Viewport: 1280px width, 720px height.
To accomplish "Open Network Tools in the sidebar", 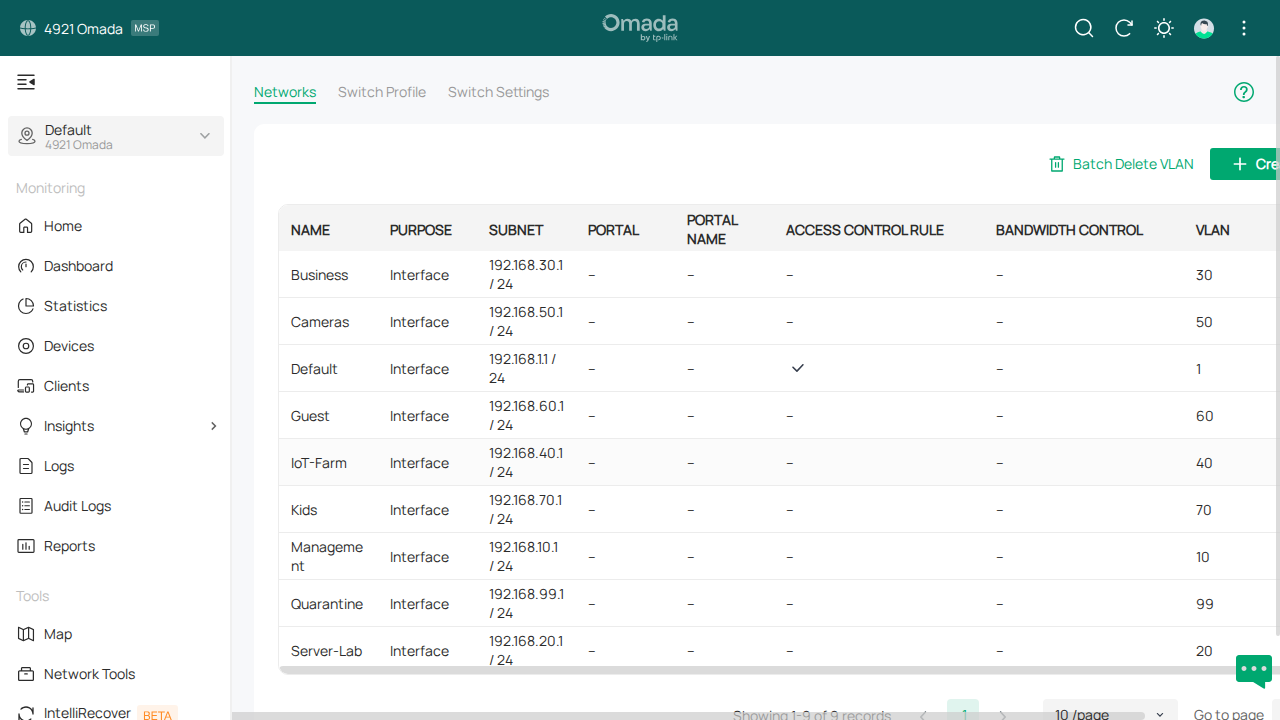I will [89, 674].
